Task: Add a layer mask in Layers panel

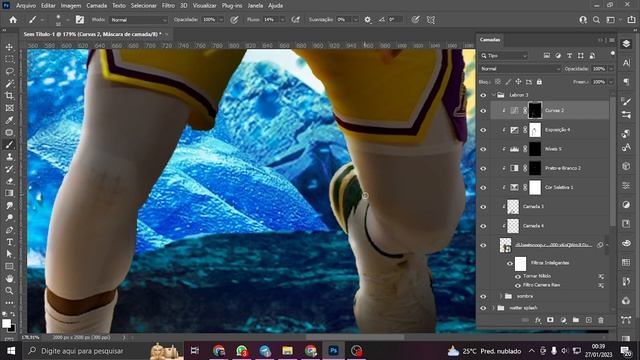Action: click(x=550, y=320)
